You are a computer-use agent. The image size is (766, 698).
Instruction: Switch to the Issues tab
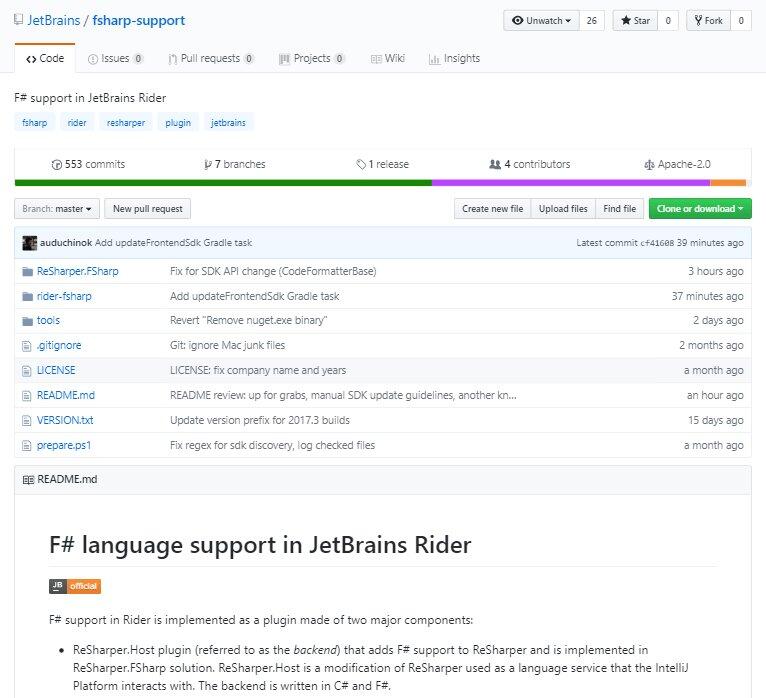(115, 59)
